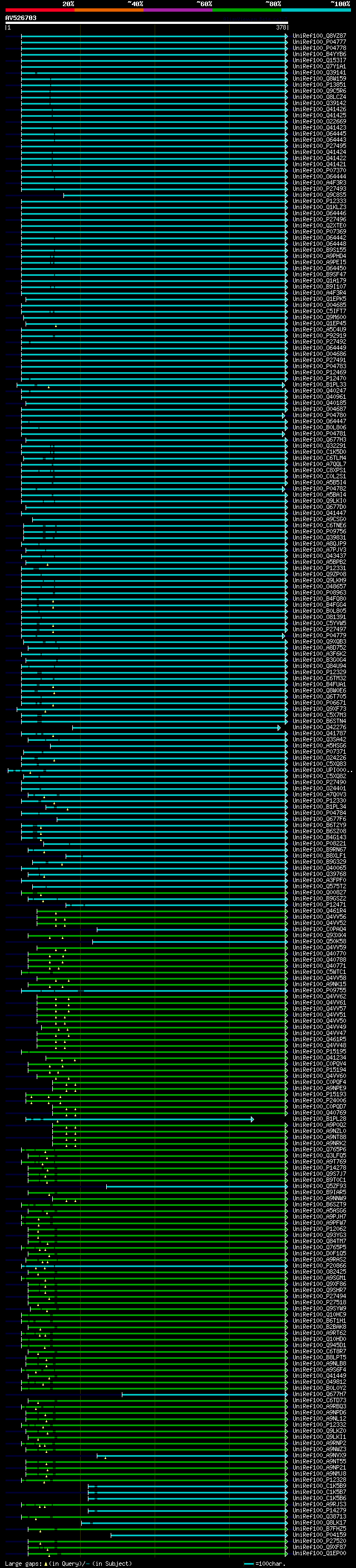Select UniRef100_P07370 label
Screen dimensions: 356x1568
tap(319, 170)
